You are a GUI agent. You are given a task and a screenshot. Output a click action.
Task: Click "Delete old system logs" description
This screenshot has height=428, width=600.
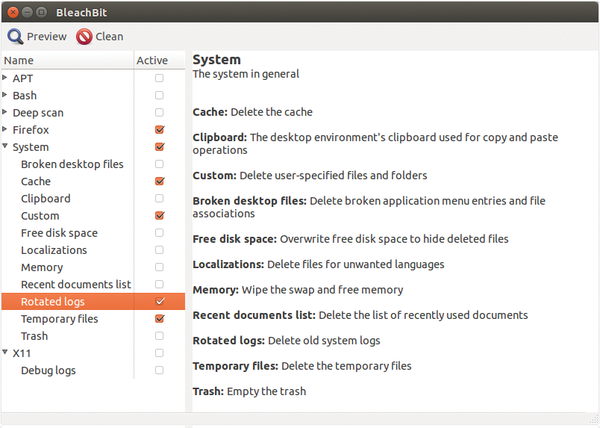click(324, 340)
